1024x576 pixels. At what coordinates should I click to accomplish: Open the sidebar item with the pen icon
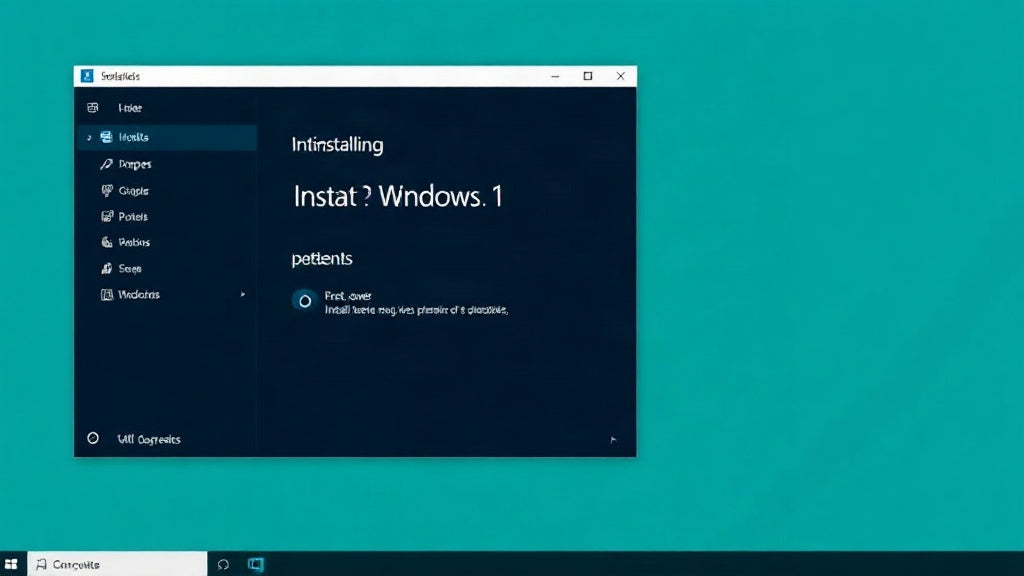click(x=126, y=164)
